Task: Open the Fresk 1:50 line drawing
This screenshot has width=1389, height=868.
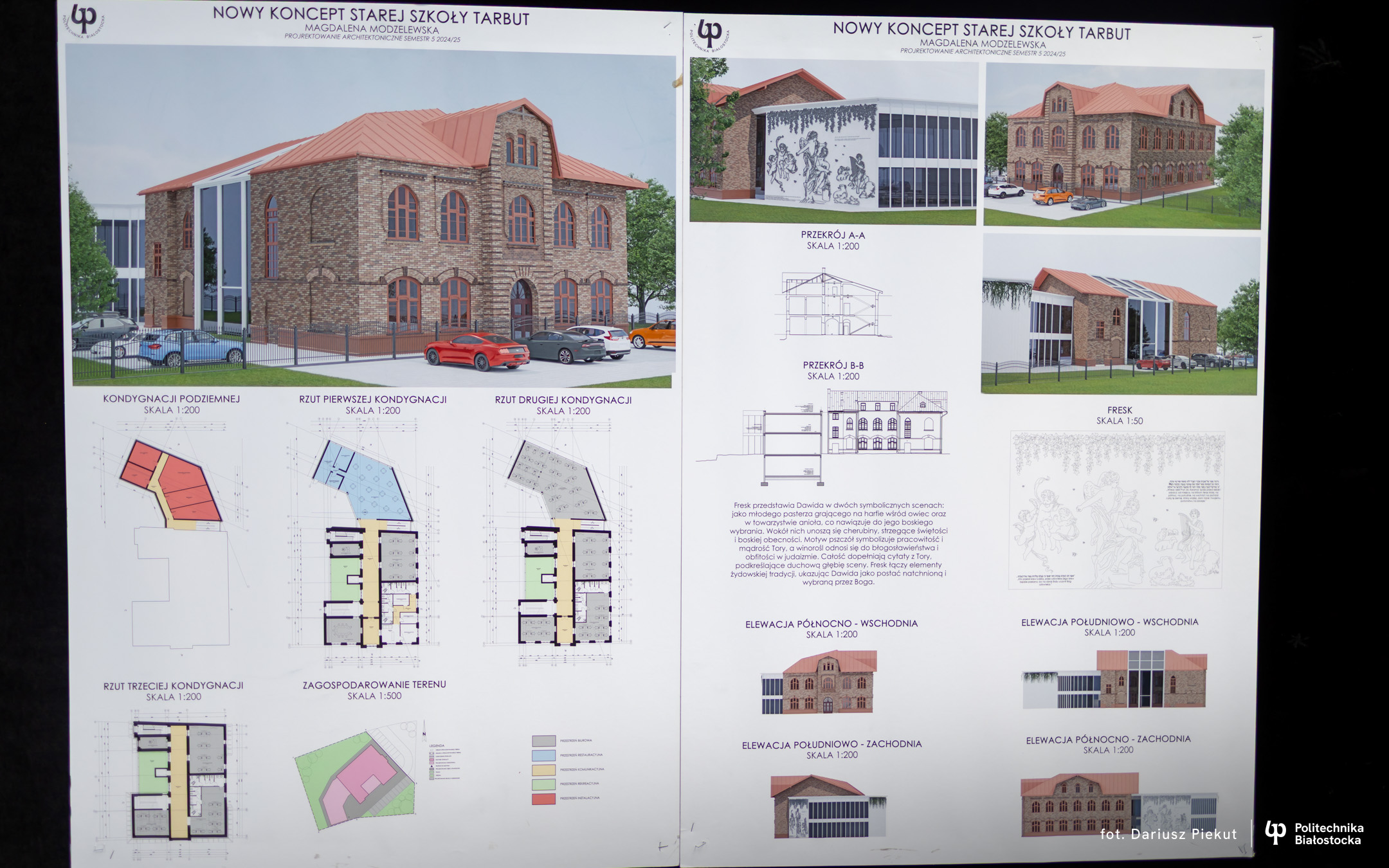Action: click(x=1117, y=510)
